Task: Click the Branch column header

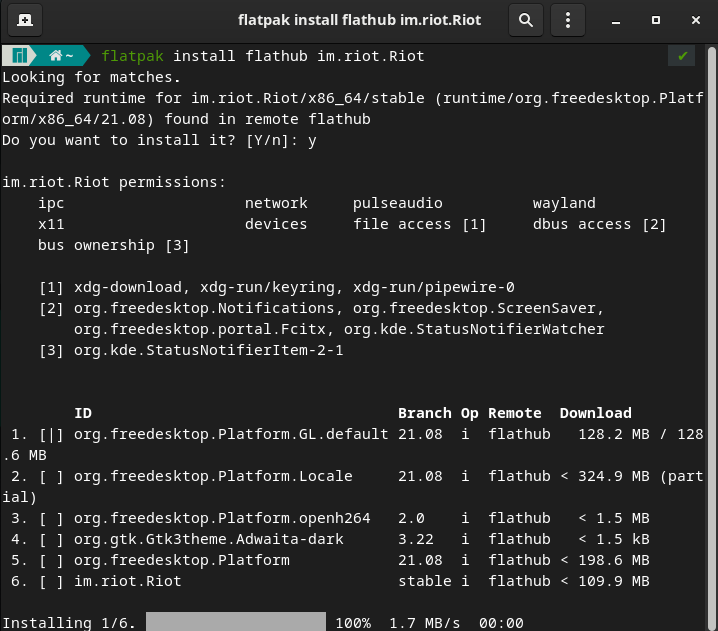Action: point(424,413)
